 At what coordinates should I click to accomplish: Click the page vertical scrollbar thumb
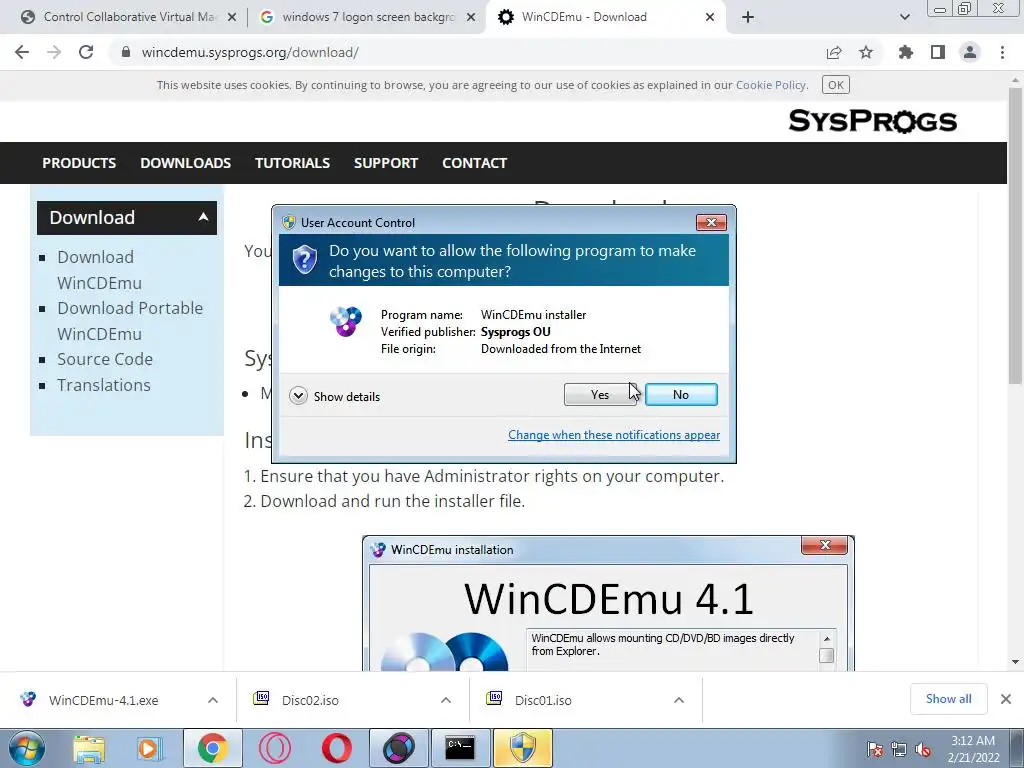tap(1015, 235)
